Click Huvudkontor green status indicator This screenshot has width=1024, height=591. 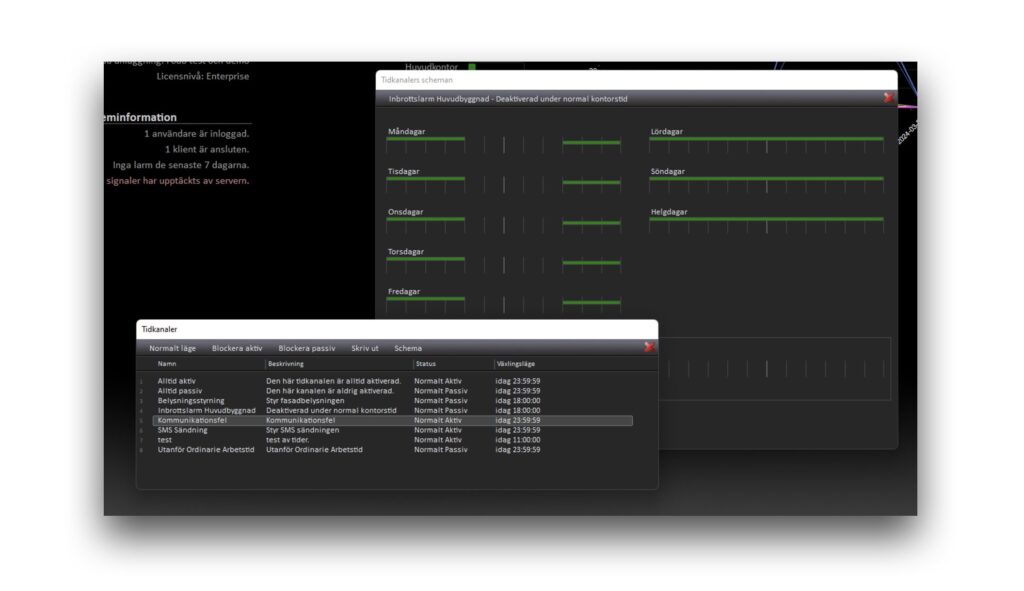click(x=472, y=67)
